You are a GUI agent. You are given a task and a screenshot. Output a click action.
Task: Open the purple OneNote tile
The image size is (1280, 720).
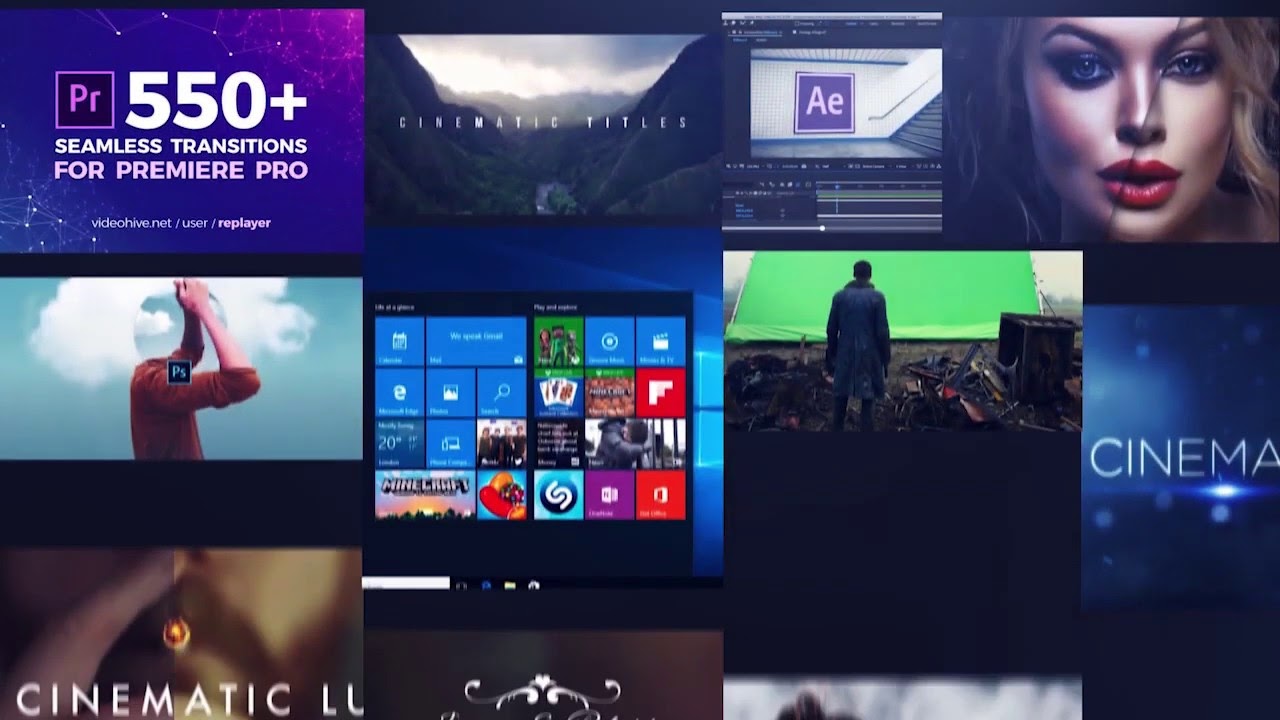pyautogui.click(x=609, y=495)
